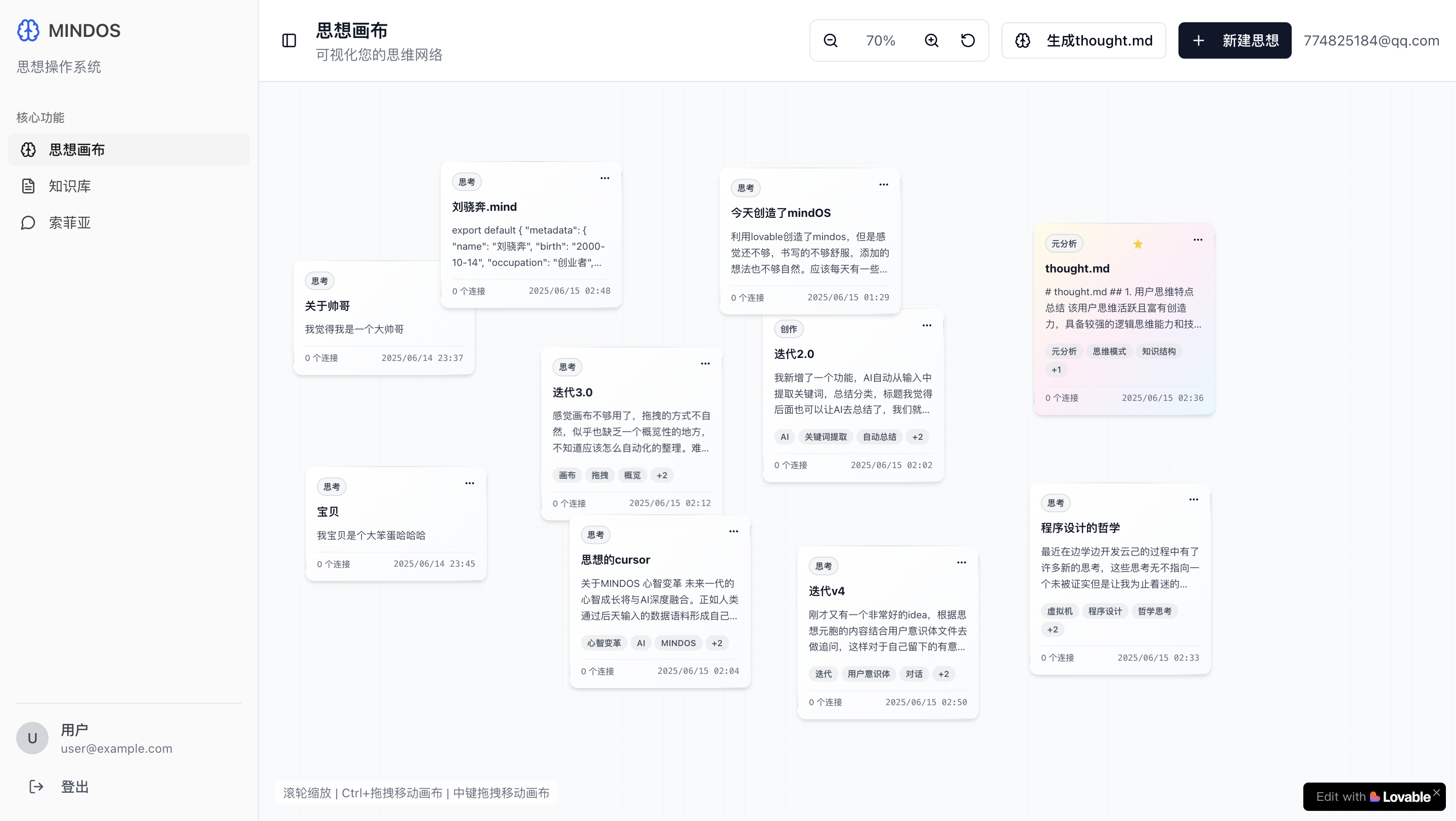Open more options on thought.md card
The width and height of the screenshot is (1456, 821).
tap(1198, 240)
